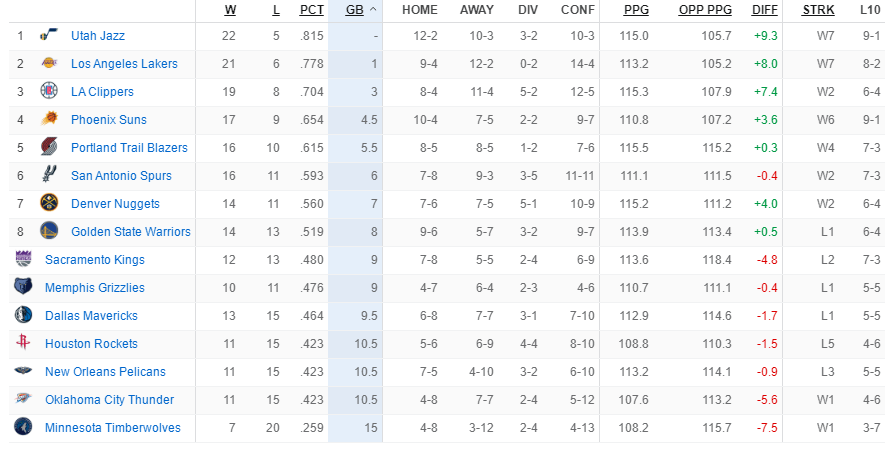
Task: Click the Houston Rockets logo icon
Action: [23, 344]
